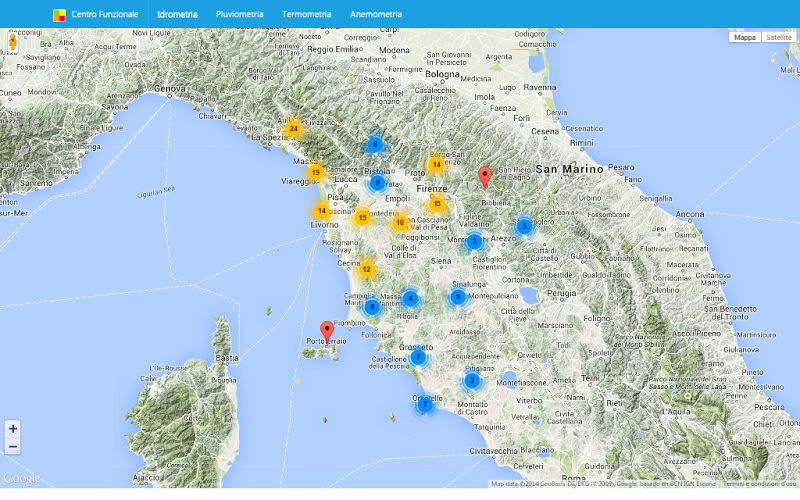Open the yellow cluster labeled 12

pyautogui.click(x=366, y=269)
